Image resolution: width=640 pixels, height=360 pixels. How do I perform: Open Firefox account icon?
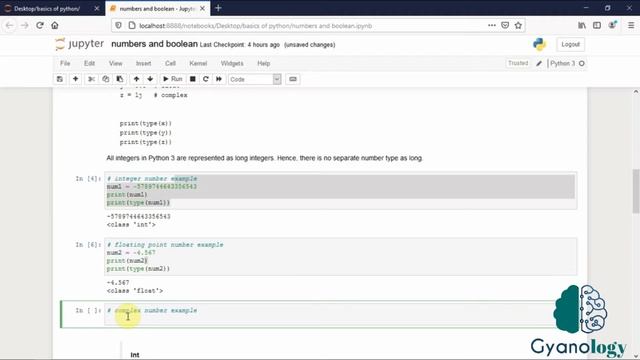point(612,25)
